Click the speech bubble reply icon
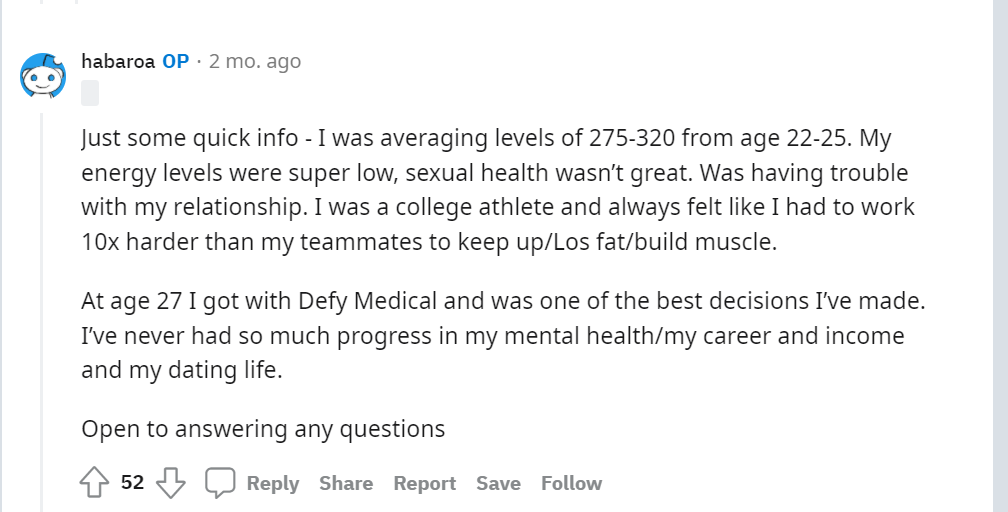The height and width of the screenshot is (512, 1008). [x=220, y=482]
